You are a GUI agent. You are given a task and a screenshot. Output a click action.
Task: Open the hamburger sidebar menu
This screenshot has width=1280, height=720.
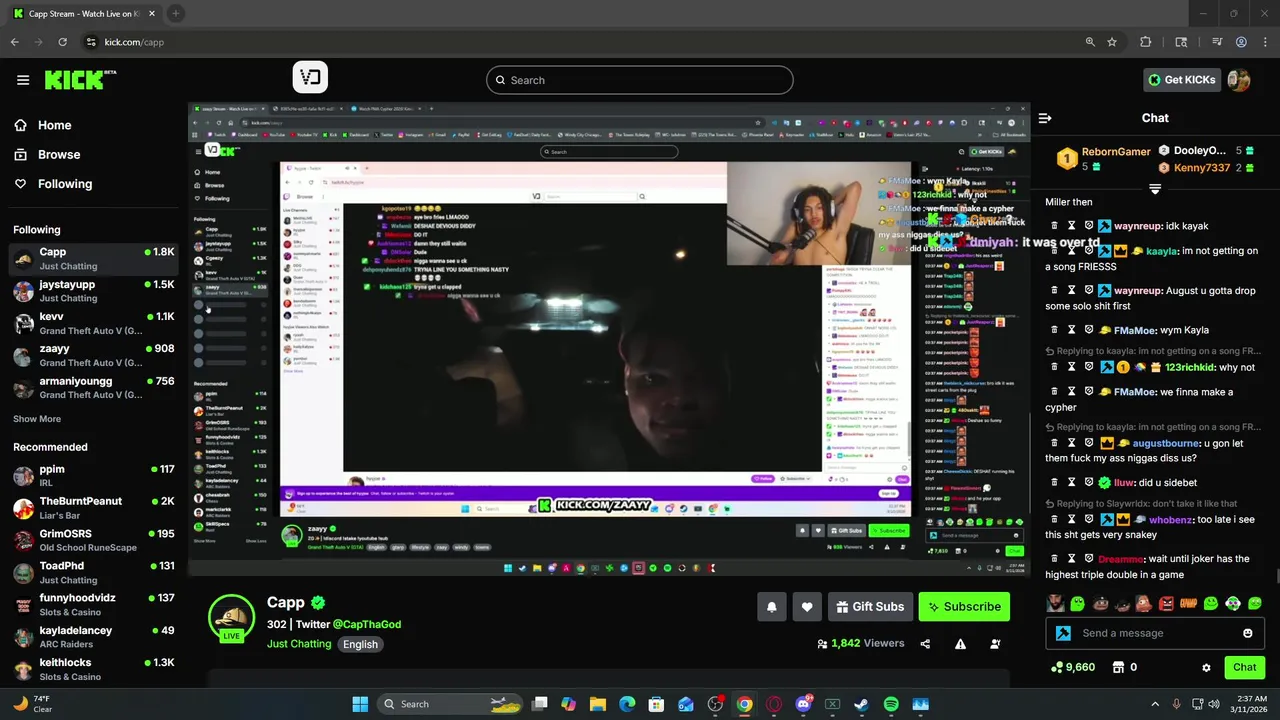pos(23,80)
